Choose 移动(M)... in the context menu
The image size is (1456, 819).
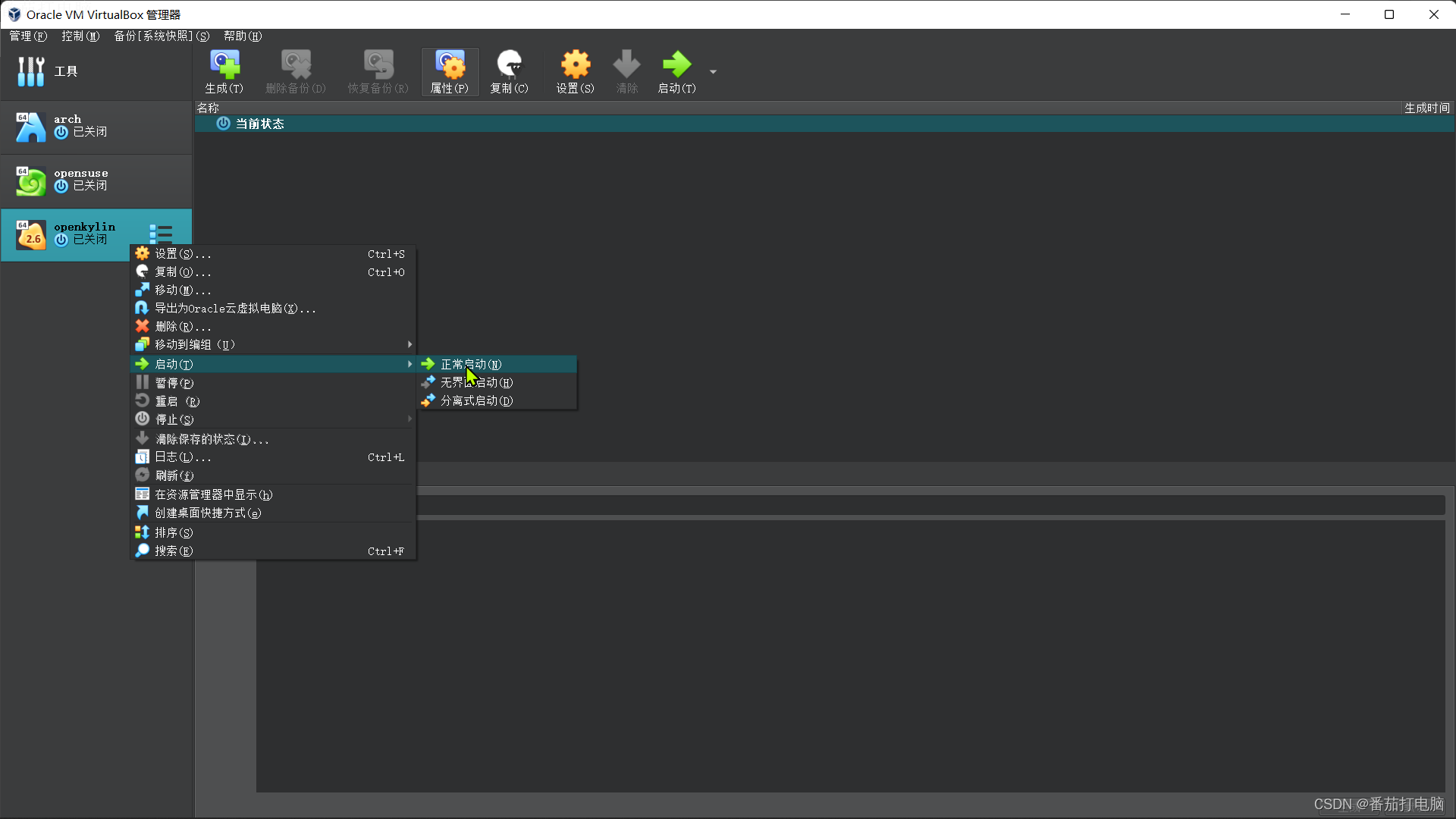[273, 290]
